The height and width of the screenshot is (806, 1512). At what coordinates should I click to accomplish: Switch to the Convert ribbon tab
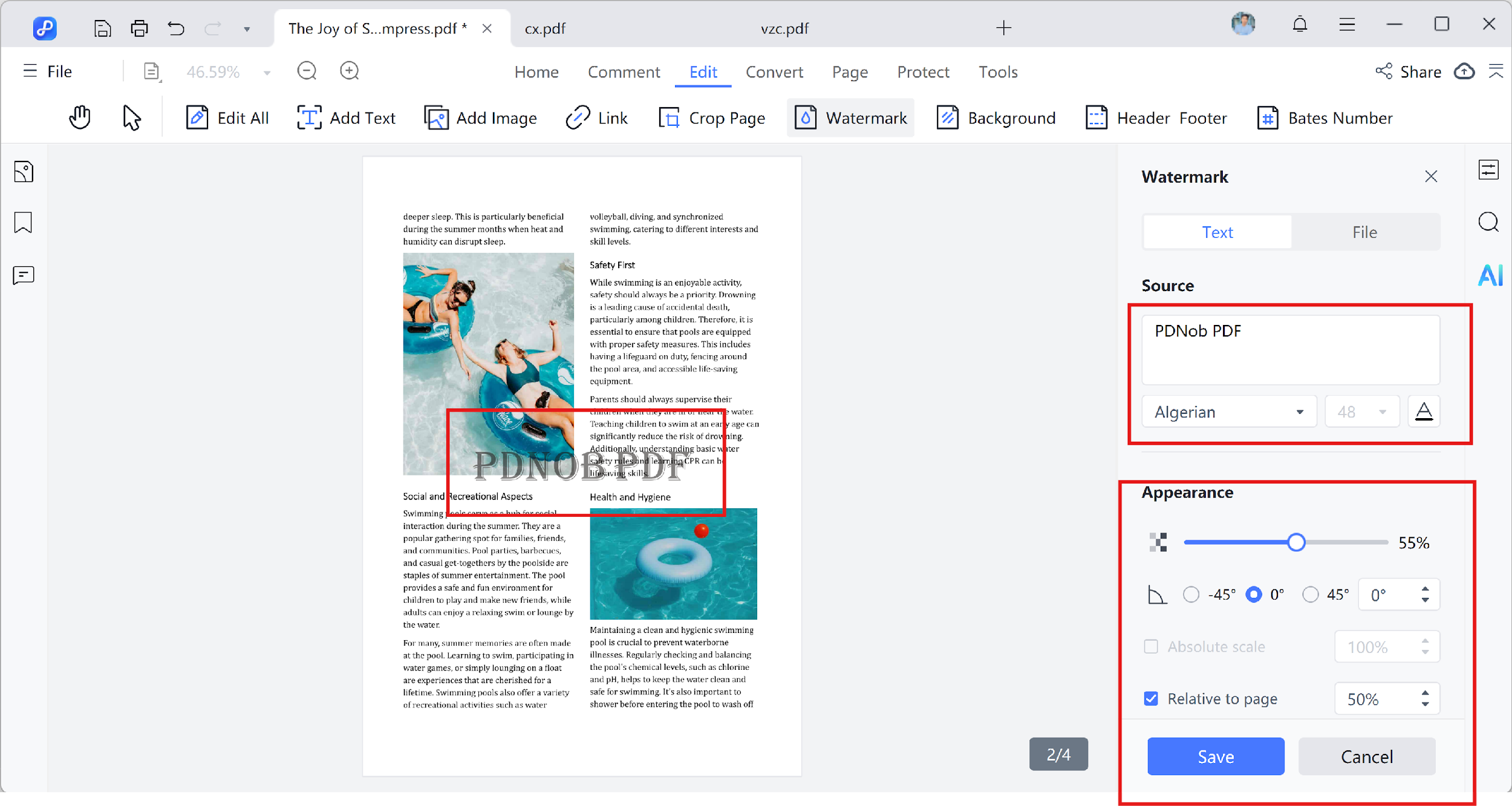point(775,71)
